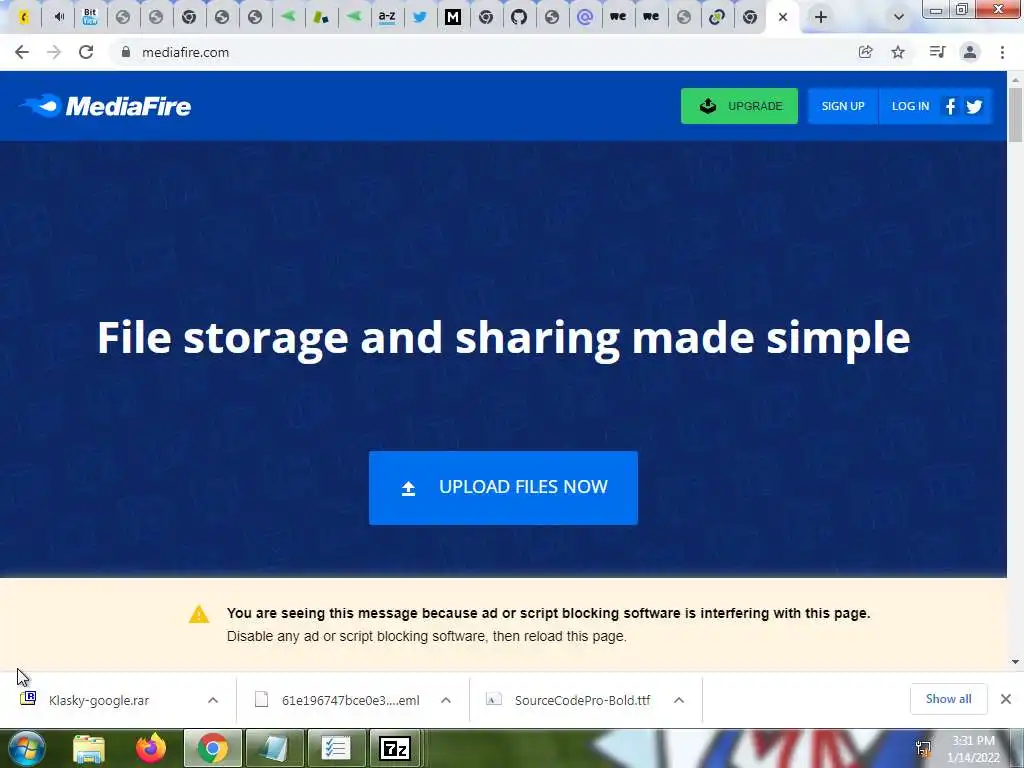Switch to the GitHub tab

click(x=519, y=17)
